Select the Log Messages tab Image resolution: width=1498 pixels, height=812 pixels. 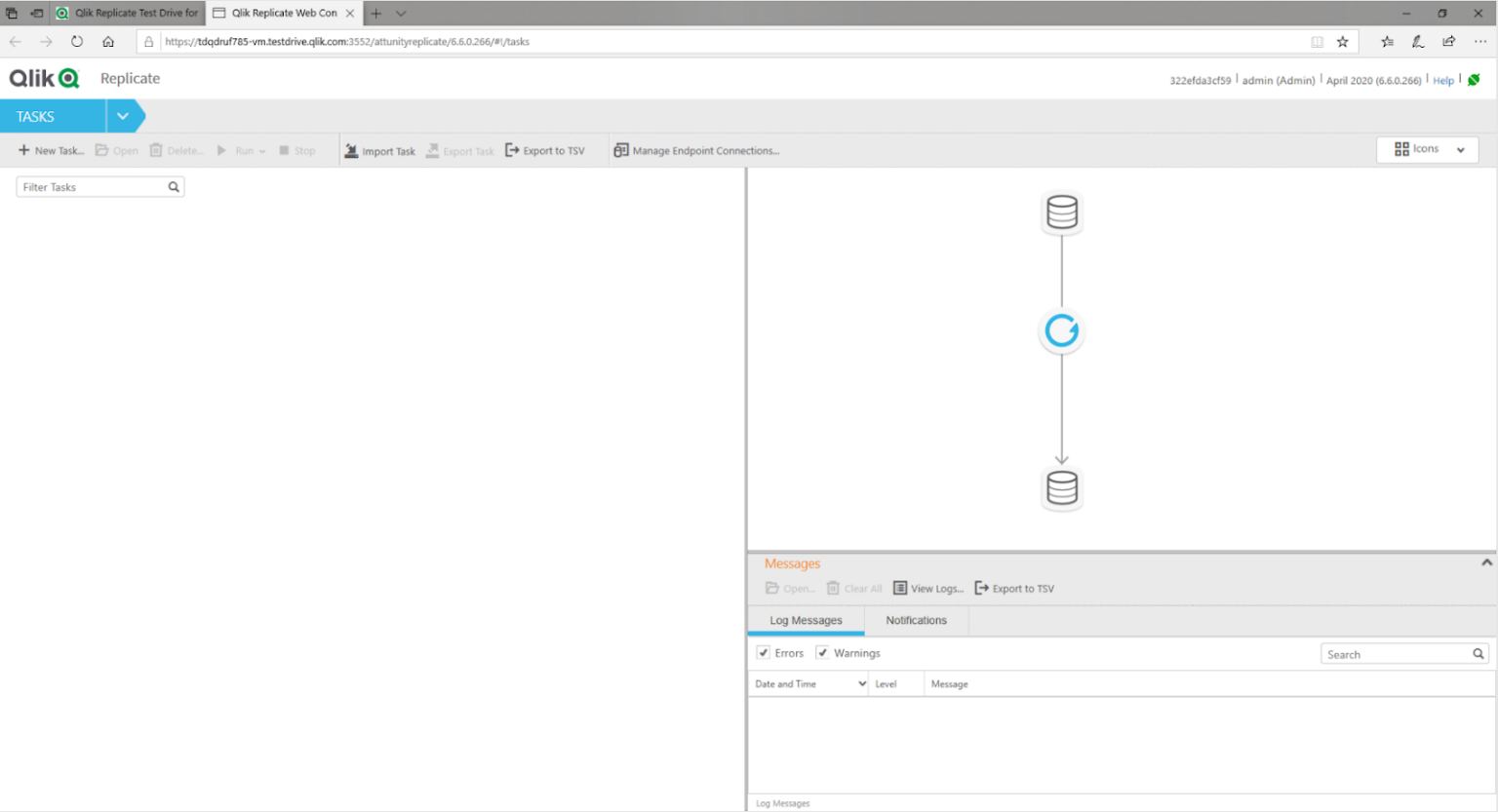tap(806, 621)
